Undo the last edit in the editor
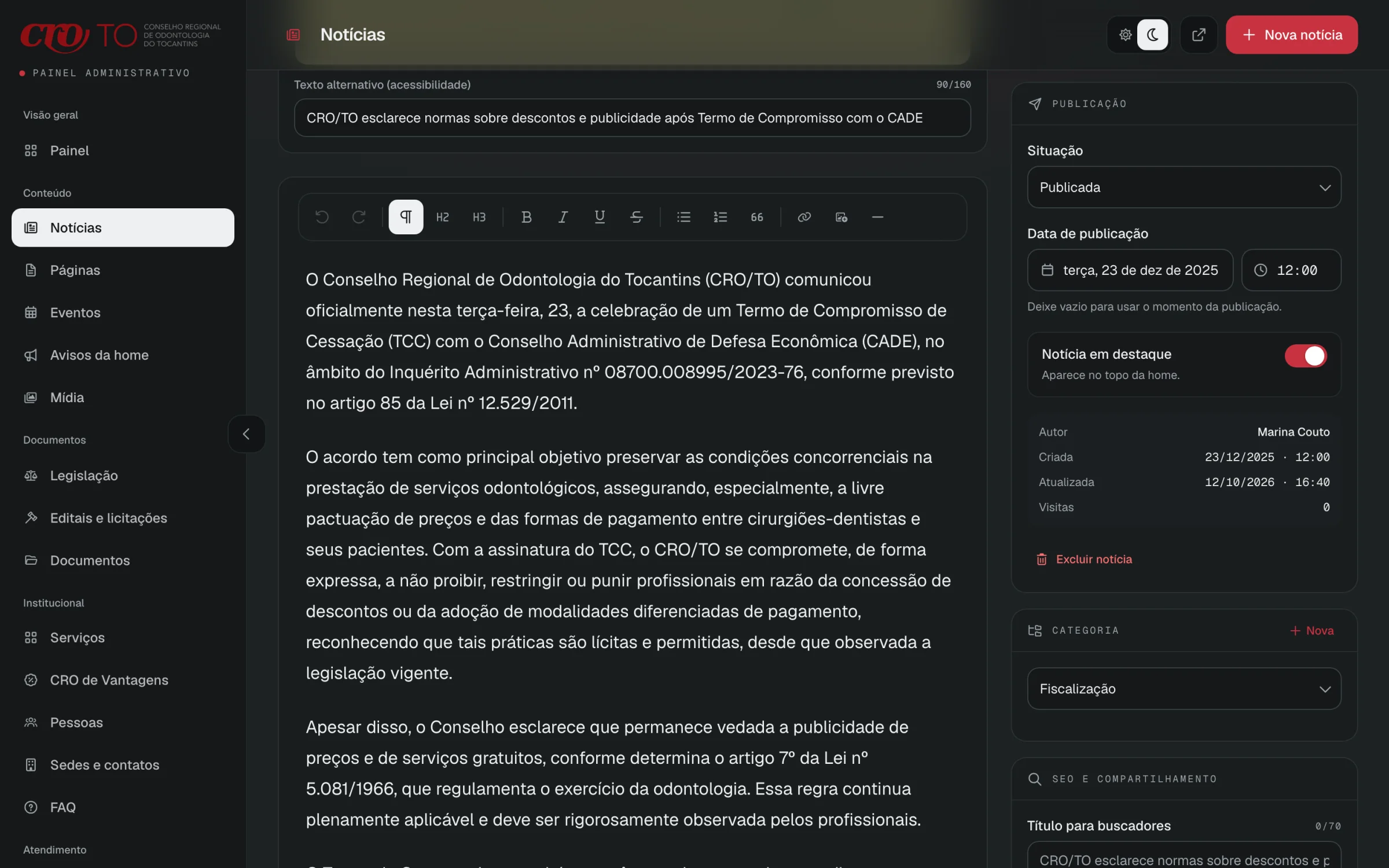This screenshot has width=1389, height=868. pyautogui.click(x=322, y=217)
